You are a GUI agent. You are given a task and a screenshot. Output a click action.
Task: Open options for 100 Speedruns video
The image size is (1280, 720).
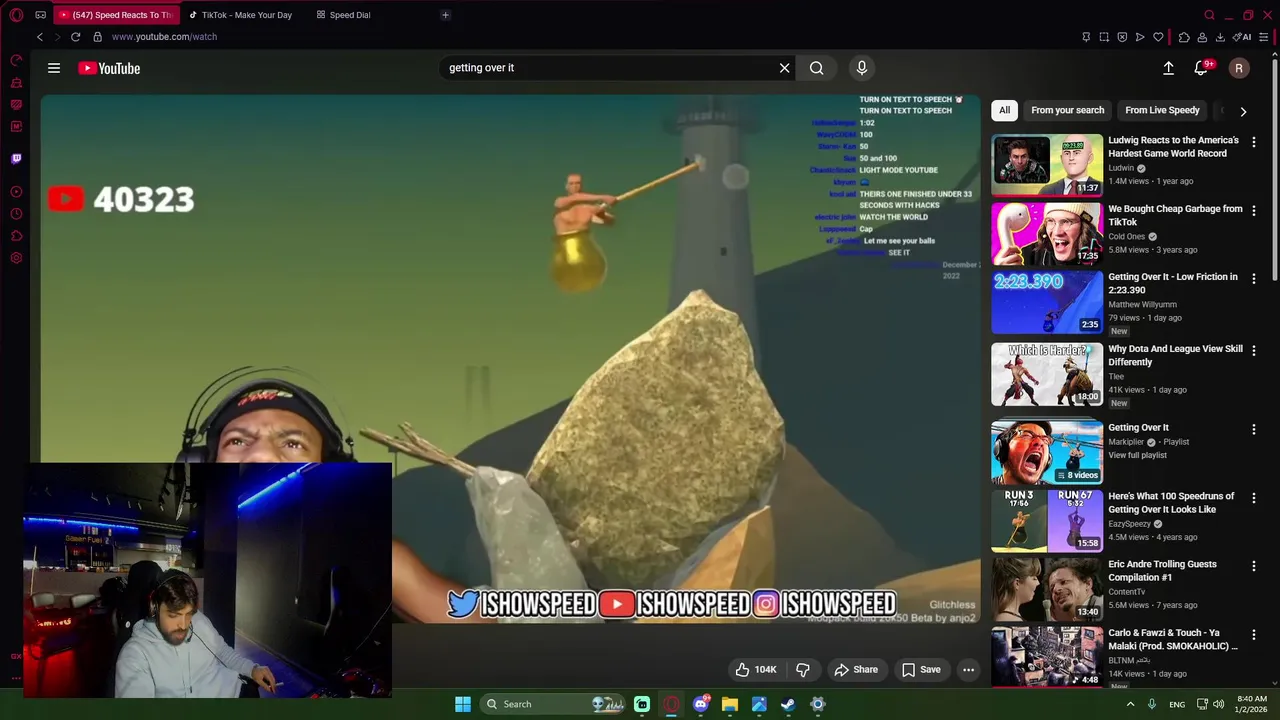tap(1253, 498)
